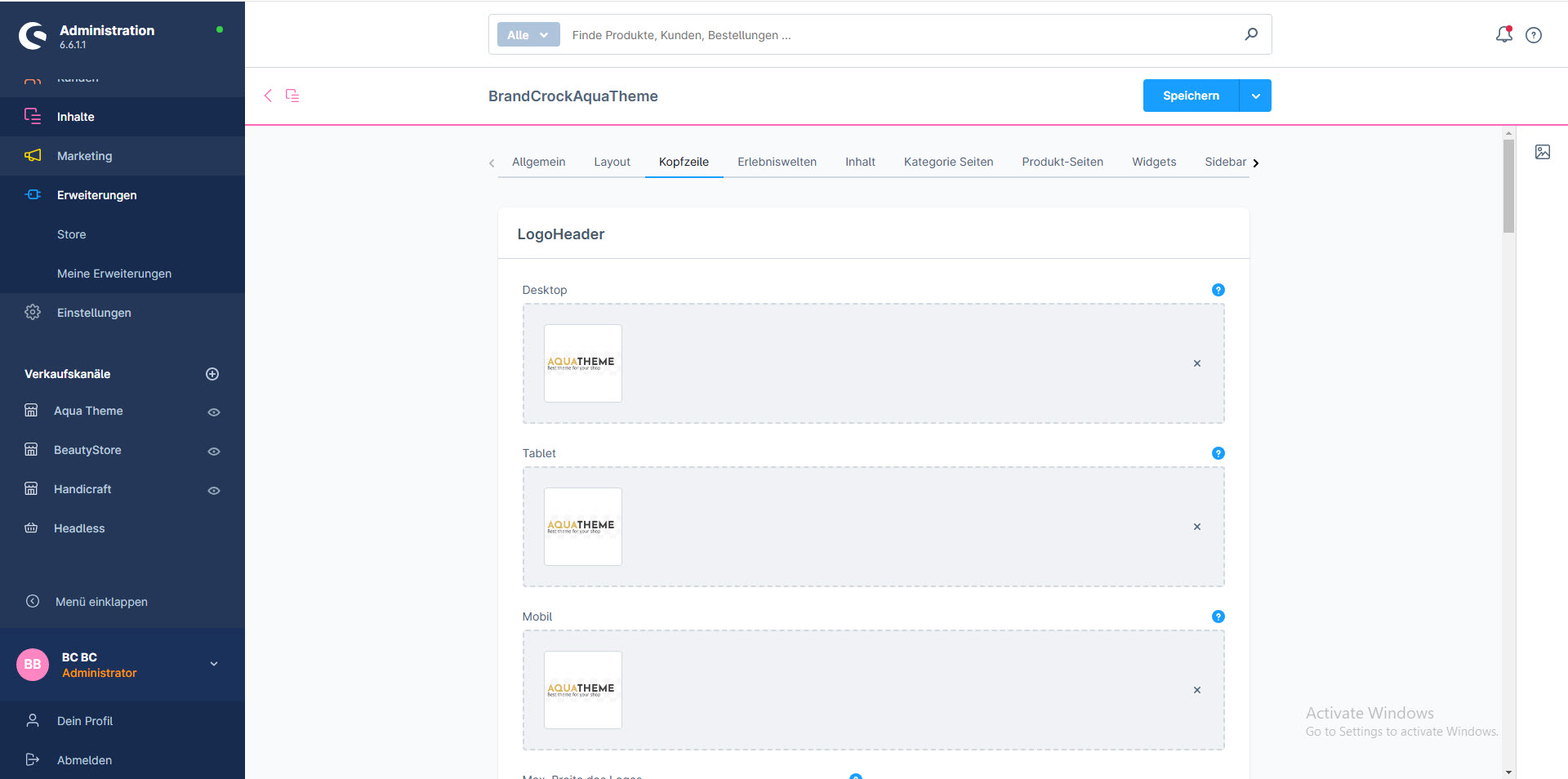The image size is (1568, 779).
Task: Click the search magnifier icon
Action: (x=1250, y=34)
